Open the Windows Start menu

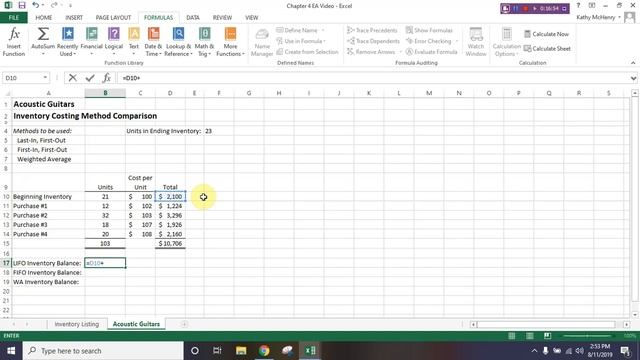(x=11, y=351)
